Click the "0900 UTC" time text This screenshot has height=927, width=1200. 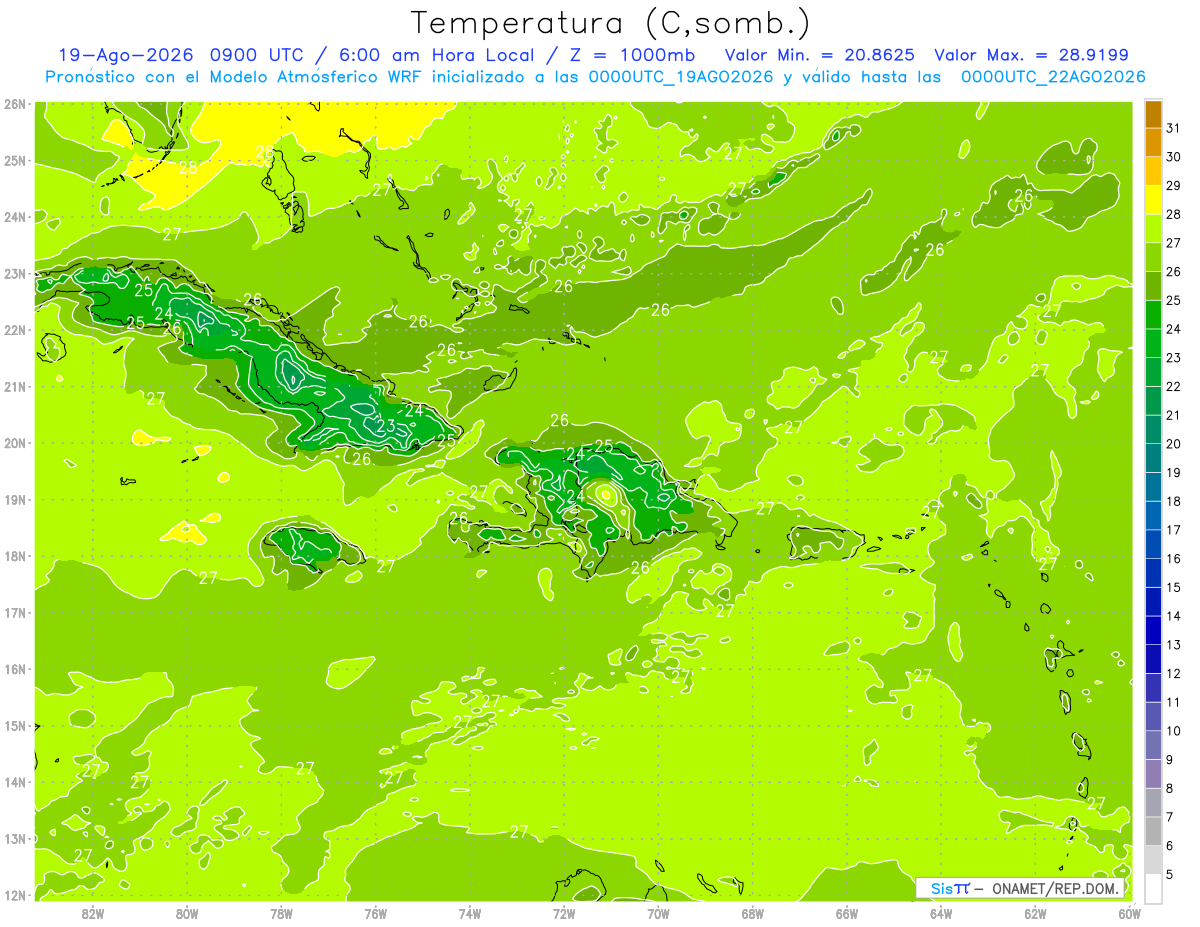[x=259, y=55]
